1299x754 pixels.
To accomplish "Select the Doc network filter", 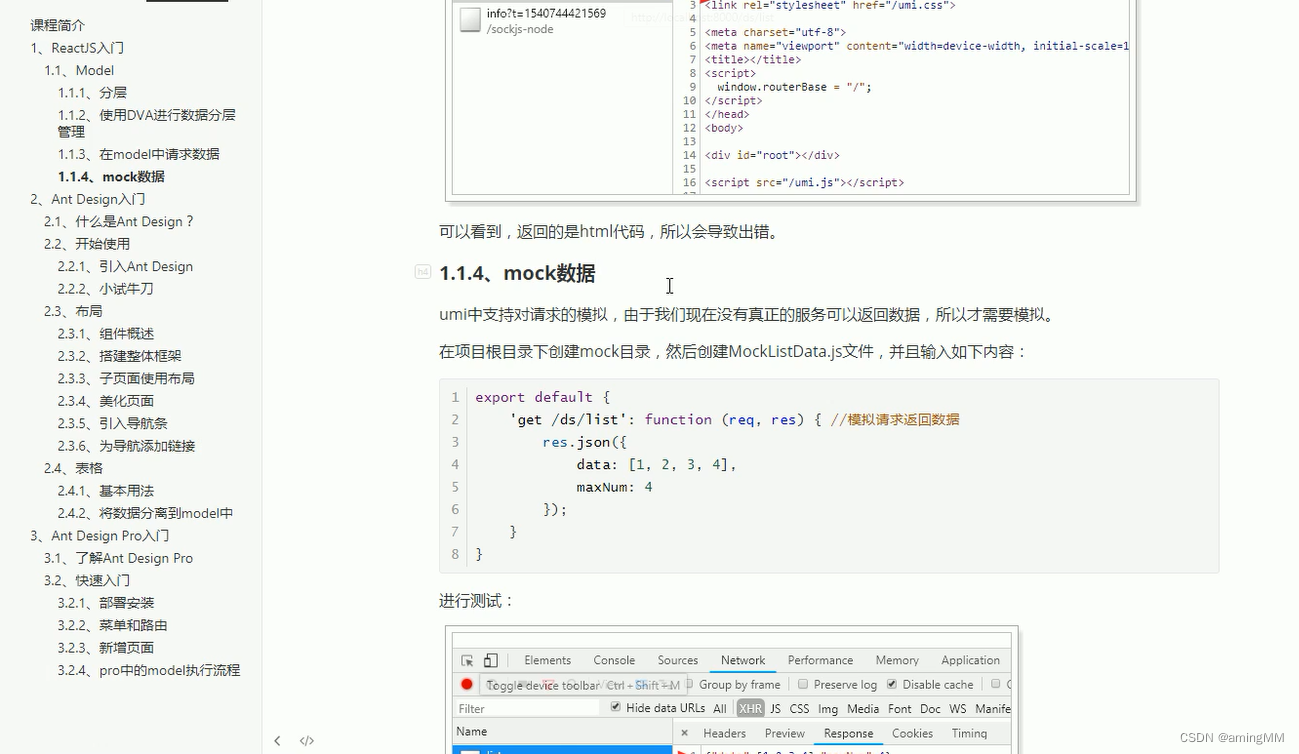I will pyautogui.click(x=931, y=708).
